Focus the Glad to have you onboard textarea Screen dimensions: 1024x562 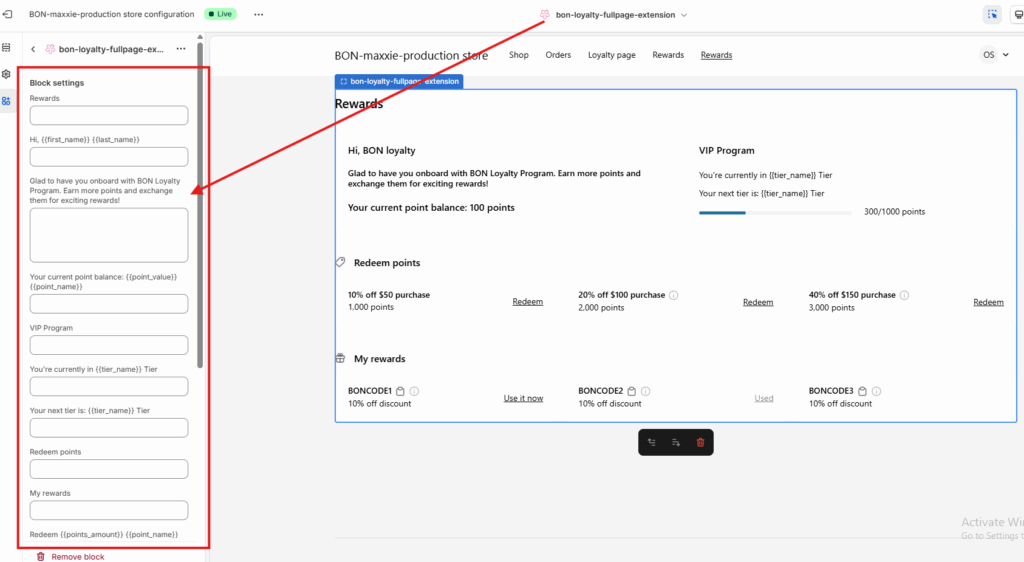tap(109, 235)
